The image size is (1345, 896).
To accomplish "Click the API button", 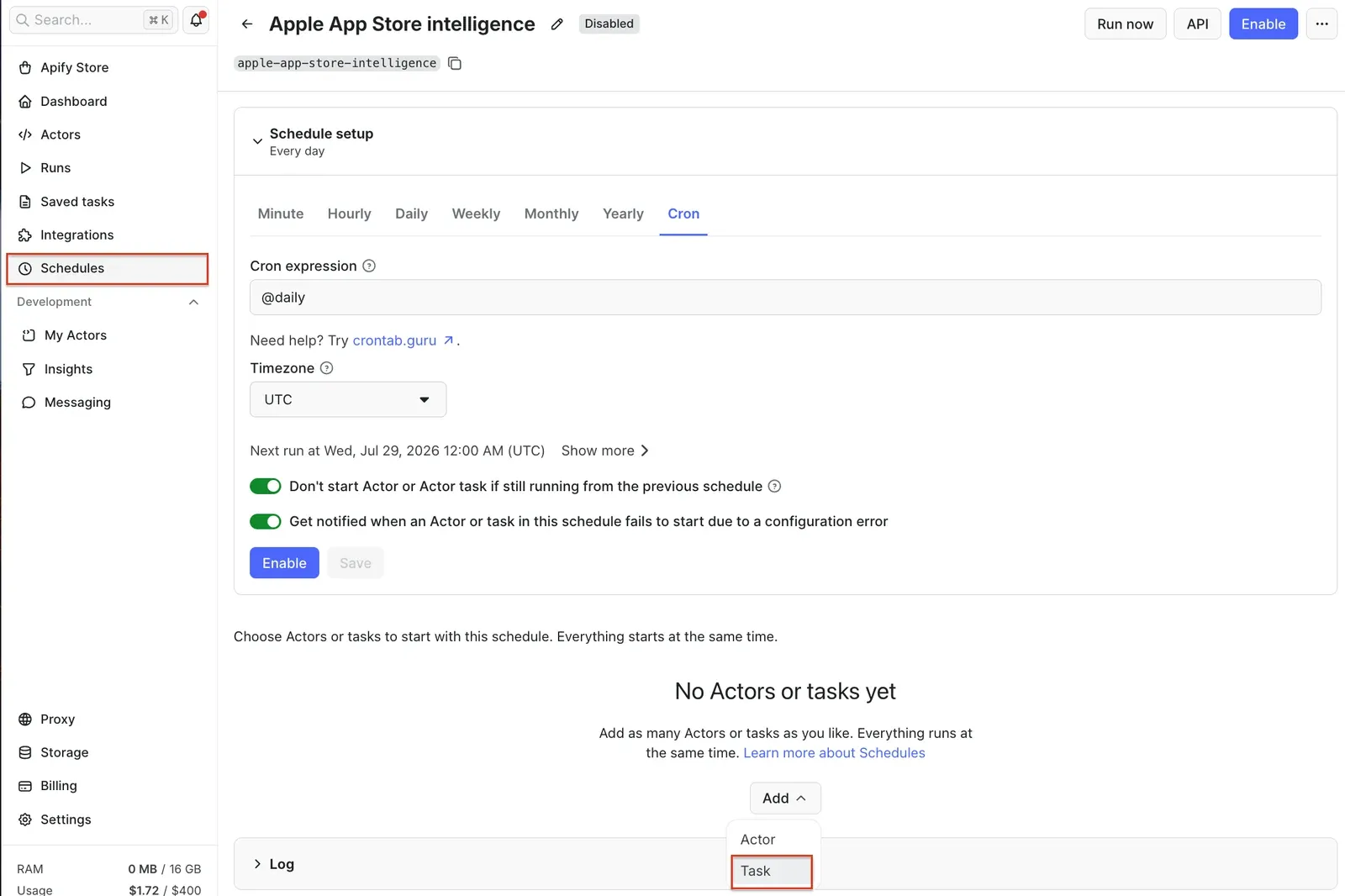I will [1197, 24].
